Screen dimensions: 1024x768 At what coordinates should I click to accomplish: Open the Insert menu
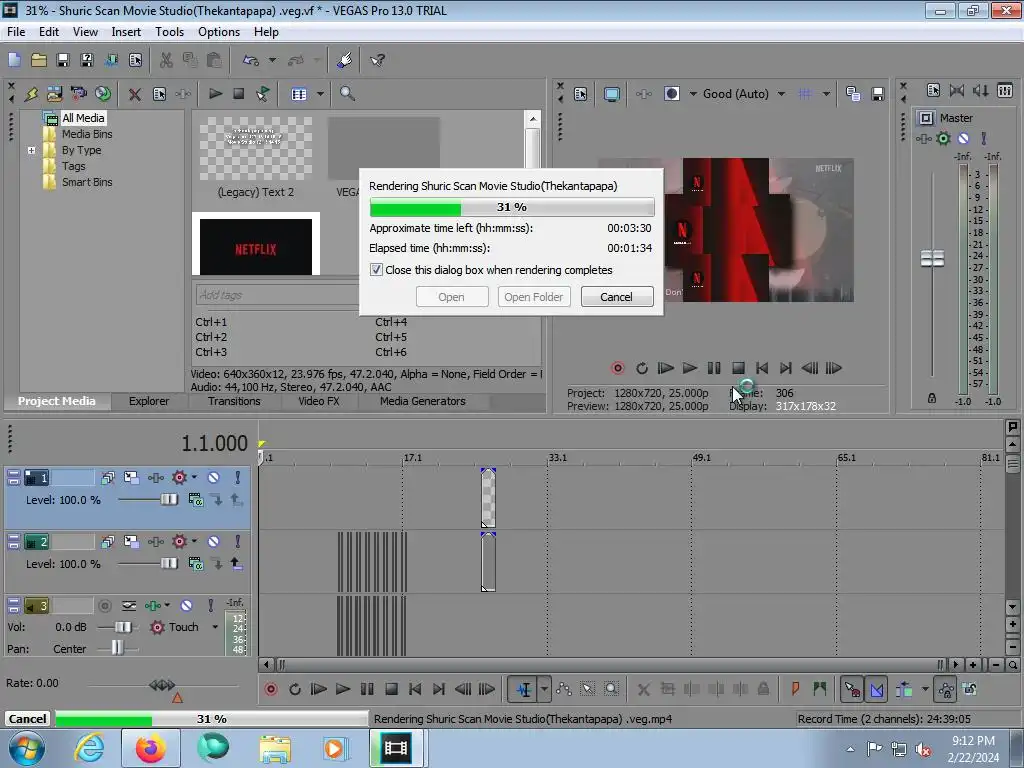[126, 32]
